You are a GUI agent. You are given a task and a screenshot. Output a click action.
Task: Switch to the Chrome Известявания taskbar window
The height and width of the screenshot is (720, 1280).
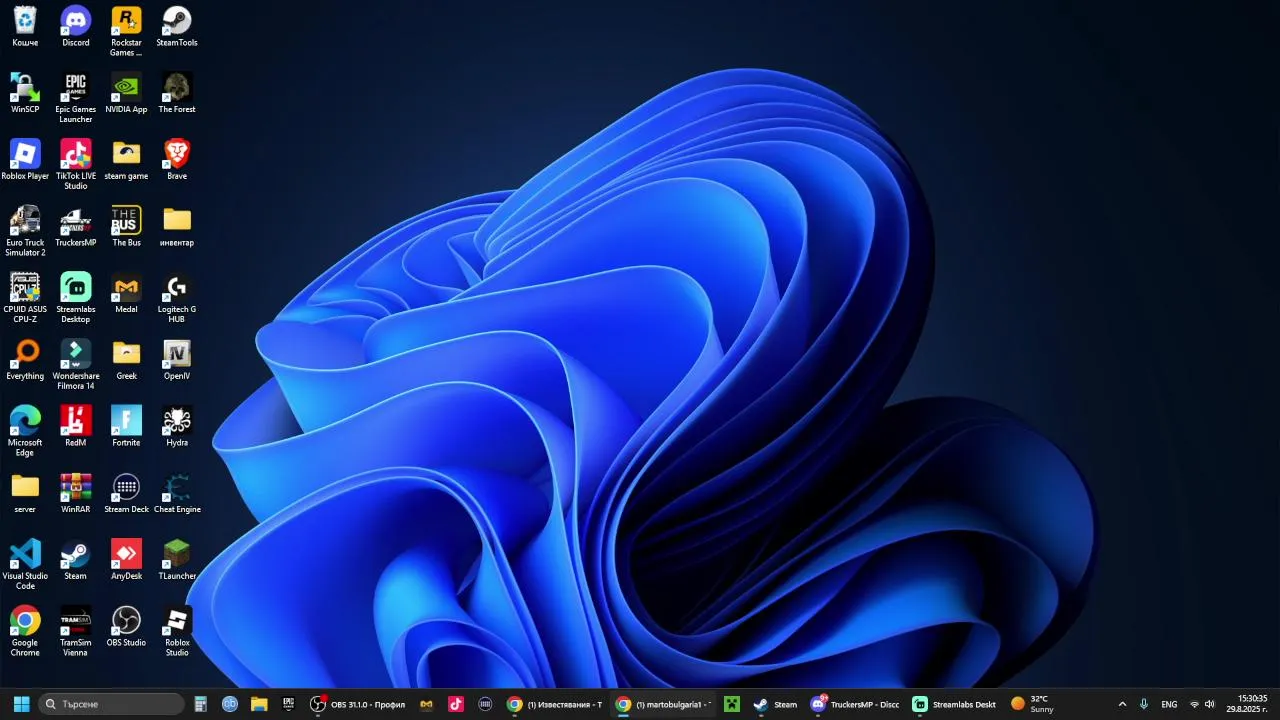(x=554, y=704)
